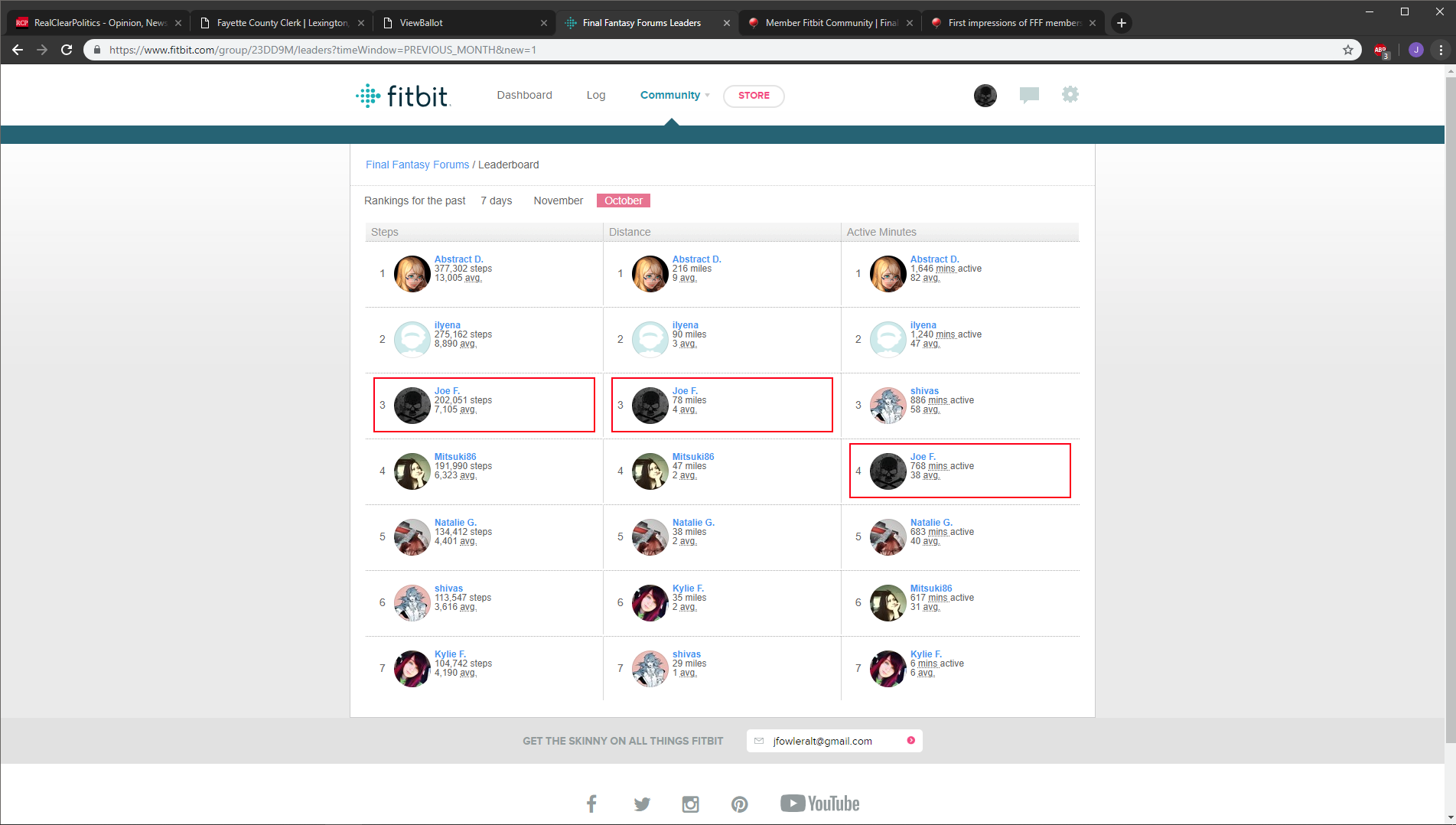Open Chrome three-dot menu
Image resolution: width=1456 pixels, height=825 pixels.
[1441, 50]
